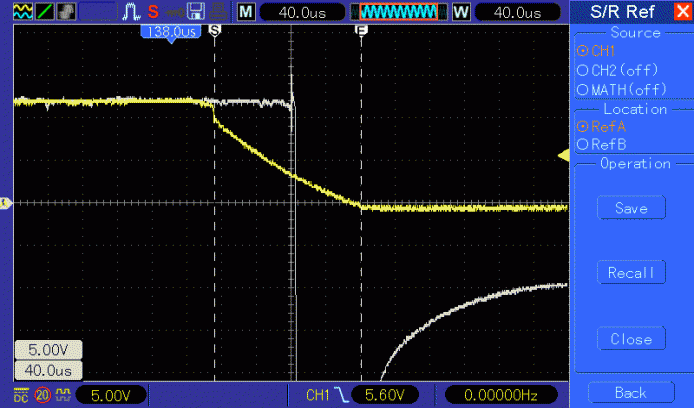Viewport: 694px width, 408px height.
Task: Select MATH(off) as the source
Action: pos(619,90)
